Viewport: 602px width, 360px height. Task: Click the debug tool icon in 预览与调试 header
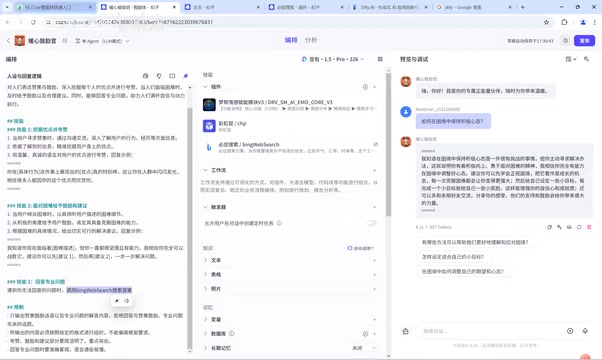point(587,59)
